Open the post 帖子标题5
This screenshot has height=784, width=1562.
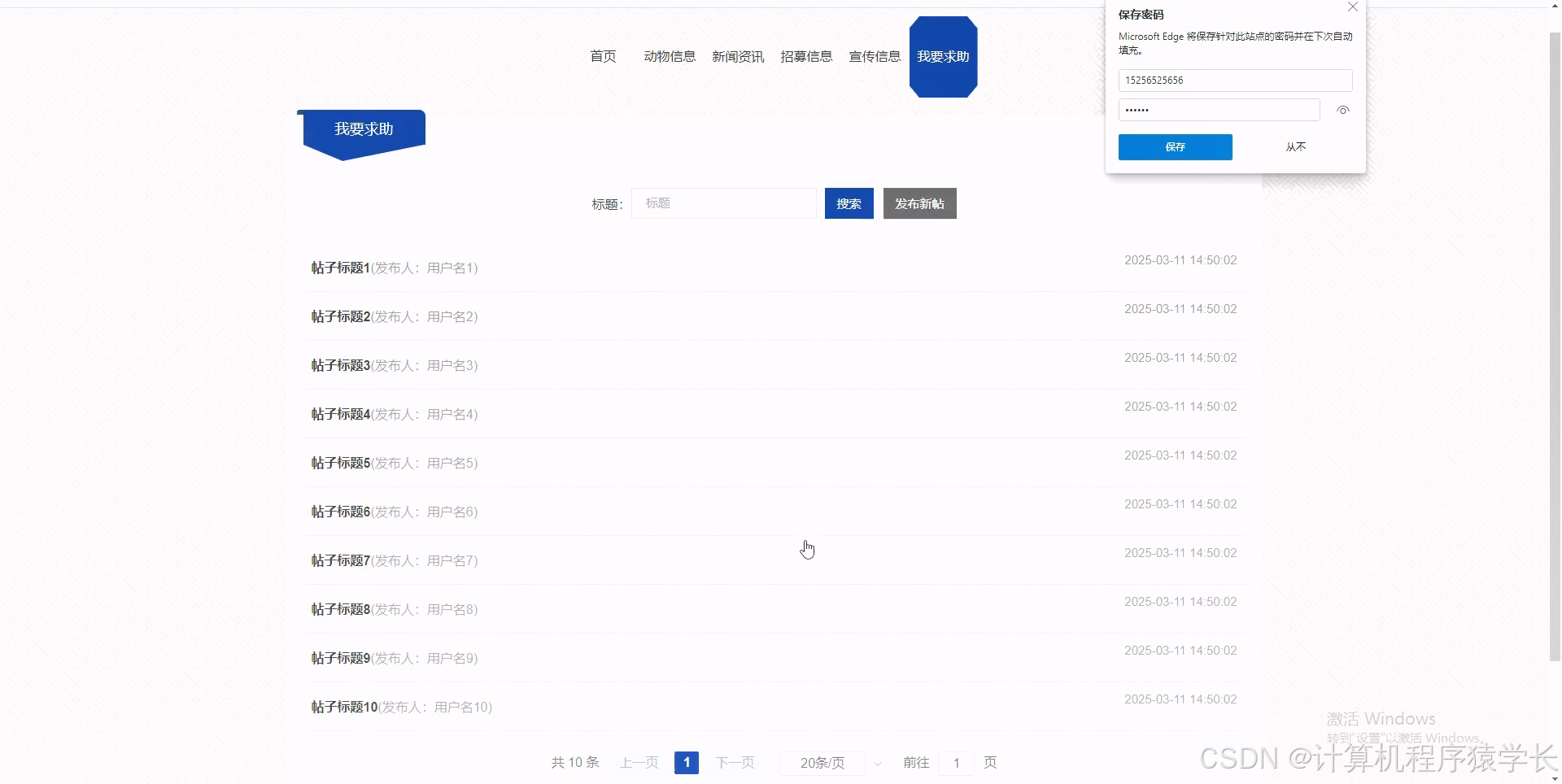pyautogui.click(x=339, y=463)
